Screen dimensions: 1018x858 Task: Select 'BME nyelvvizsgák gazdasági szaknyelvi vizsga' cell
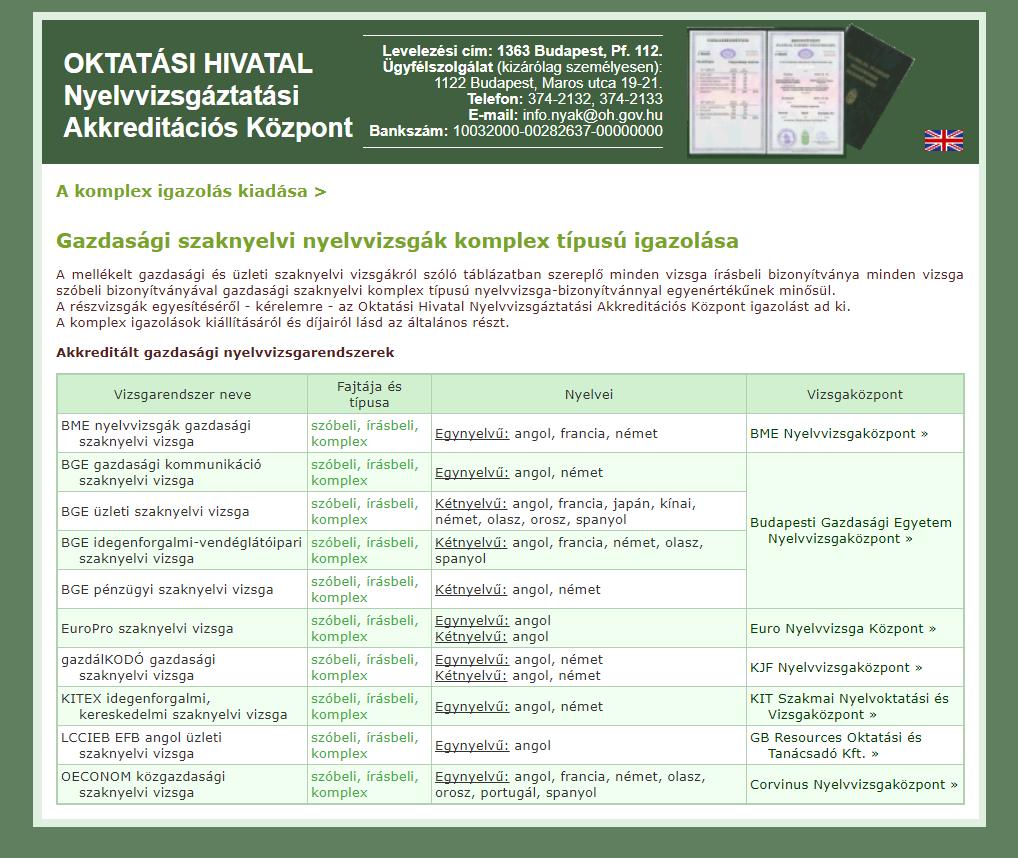(182, 433)
